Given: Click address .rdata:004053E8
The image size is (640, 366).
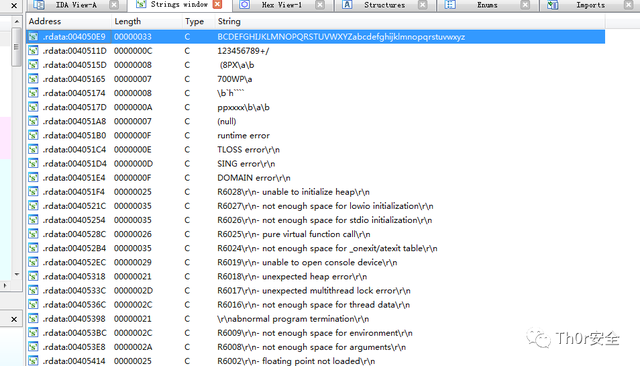Looking at the screenshot, I should coord(74,347).
